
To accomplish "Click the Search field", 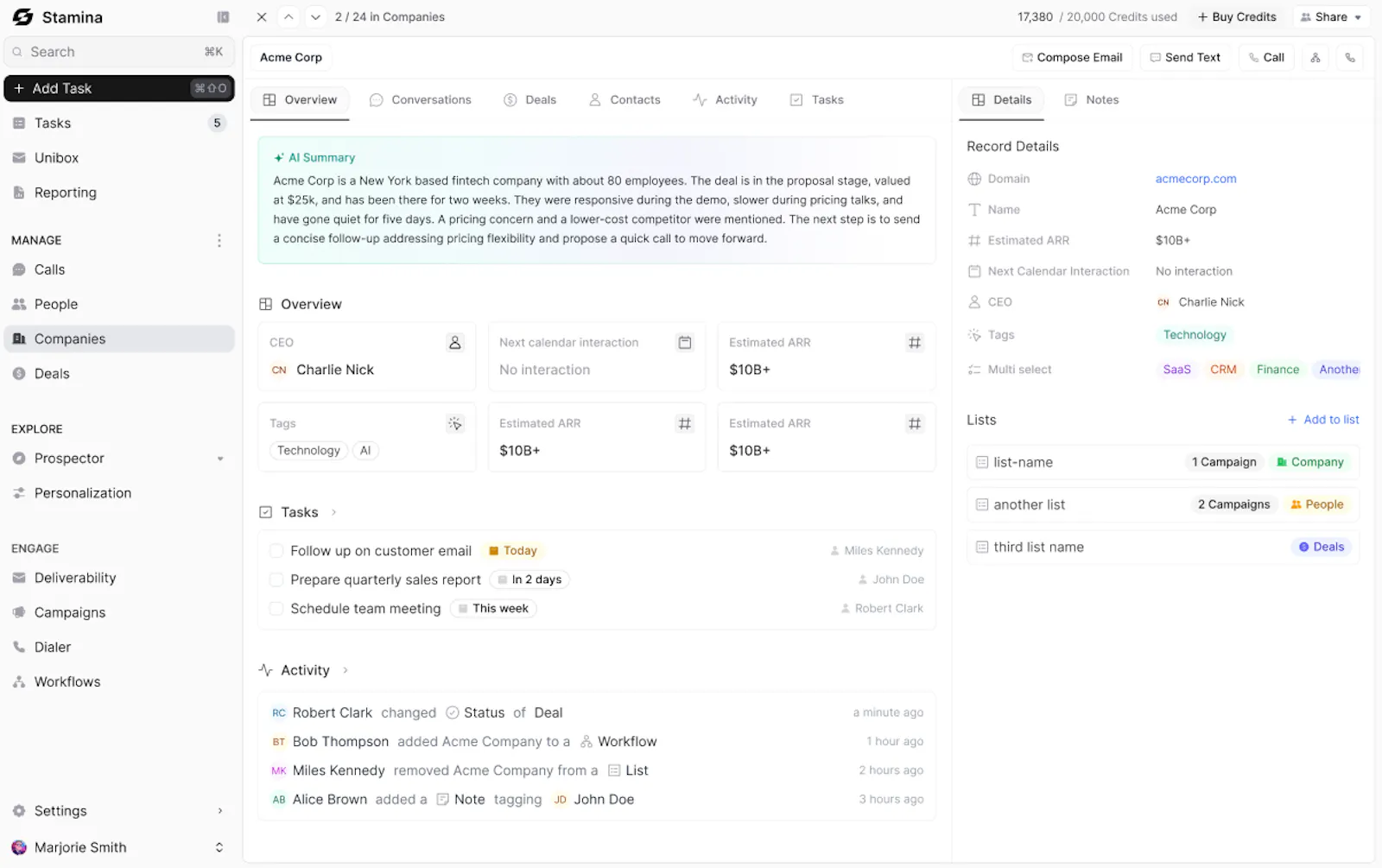I will coord(119,52).
